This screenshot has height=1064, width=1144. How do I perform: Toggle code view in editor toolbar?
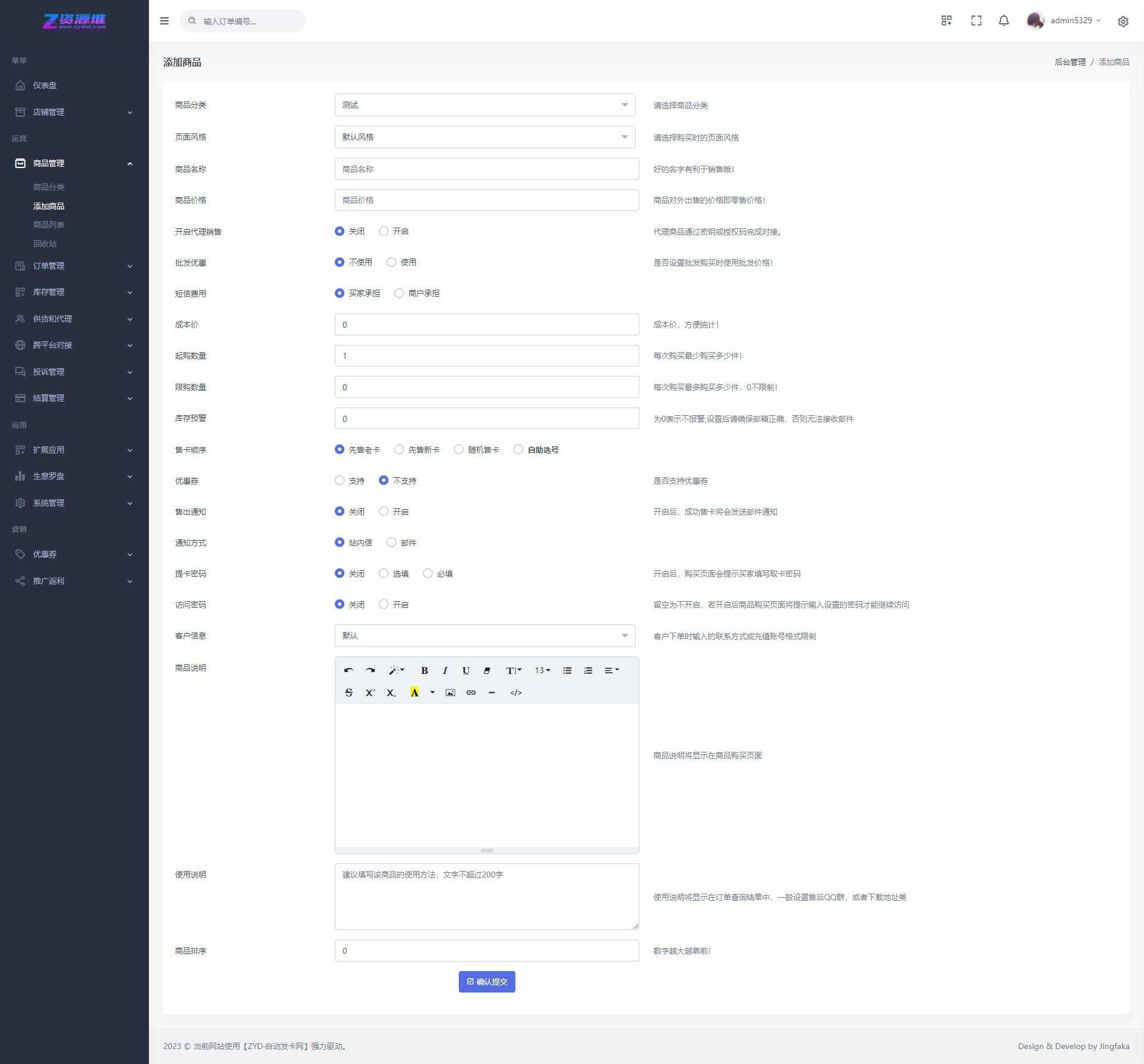pyautogui.click(x=516, y=692)
